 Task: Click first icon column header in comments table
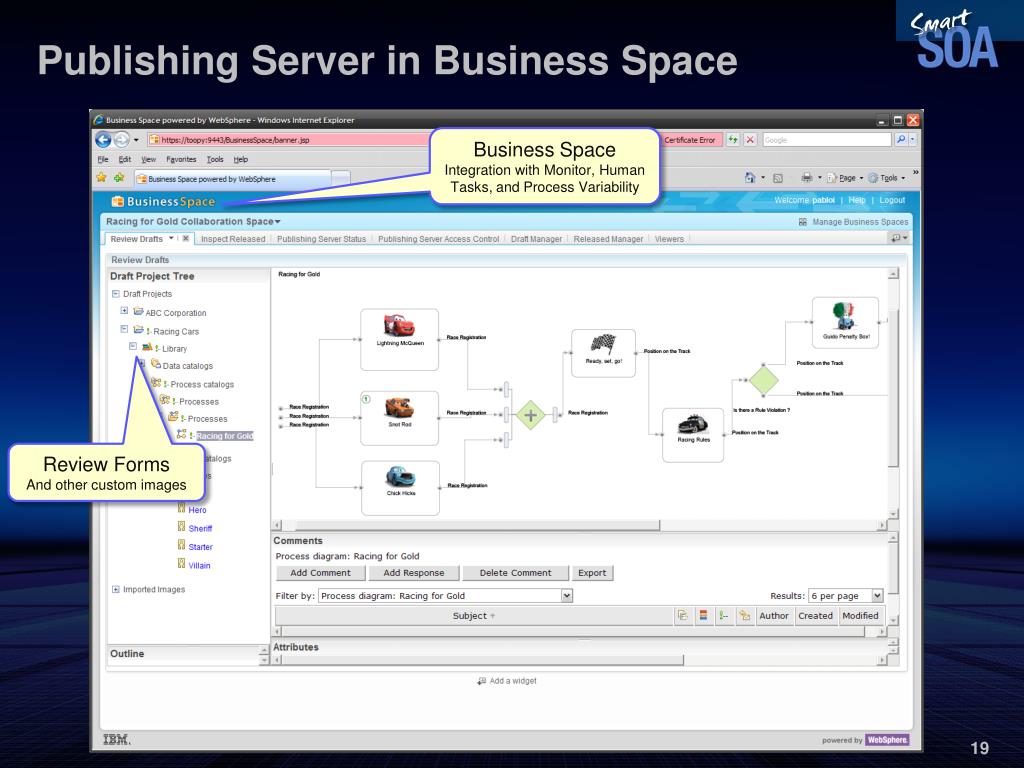682,615
